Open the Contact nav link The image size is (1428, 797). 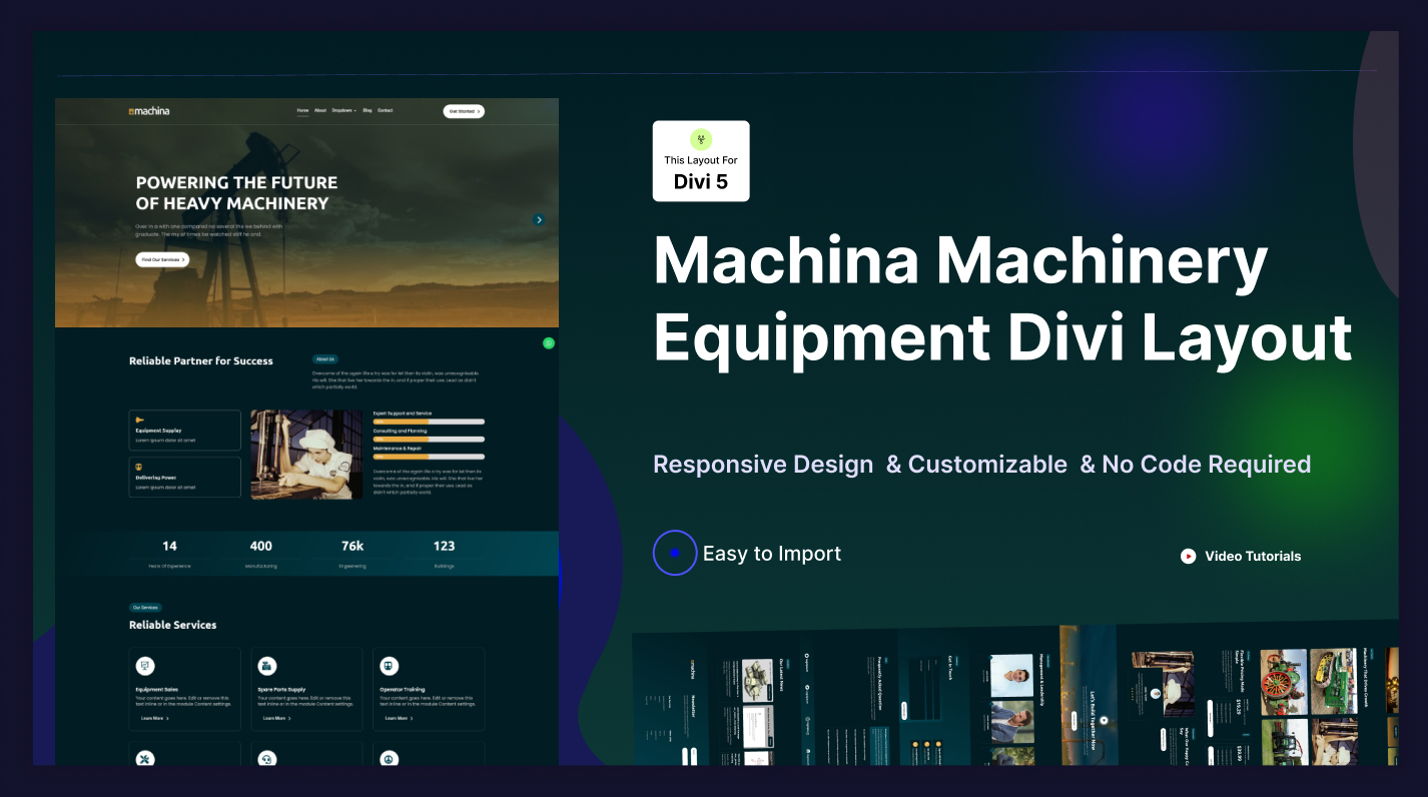pos(385,111)
